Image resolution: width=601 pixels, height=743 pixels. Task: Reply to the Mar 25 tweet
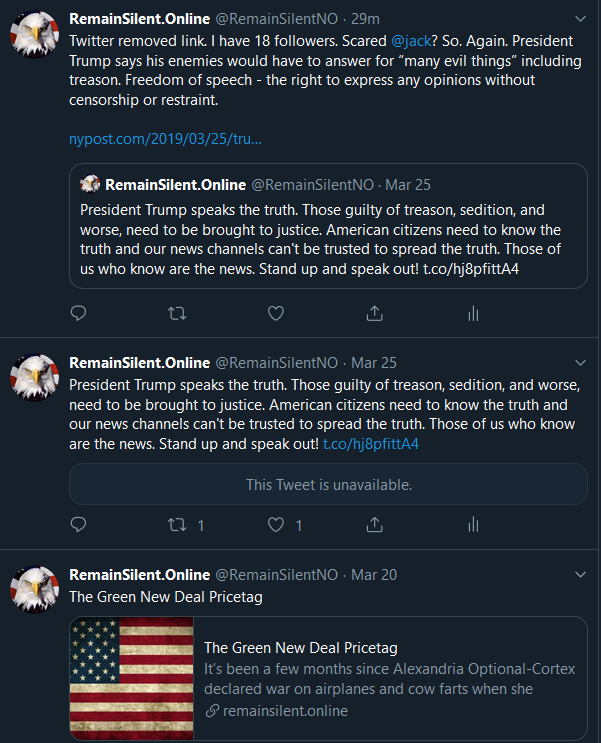79,524
